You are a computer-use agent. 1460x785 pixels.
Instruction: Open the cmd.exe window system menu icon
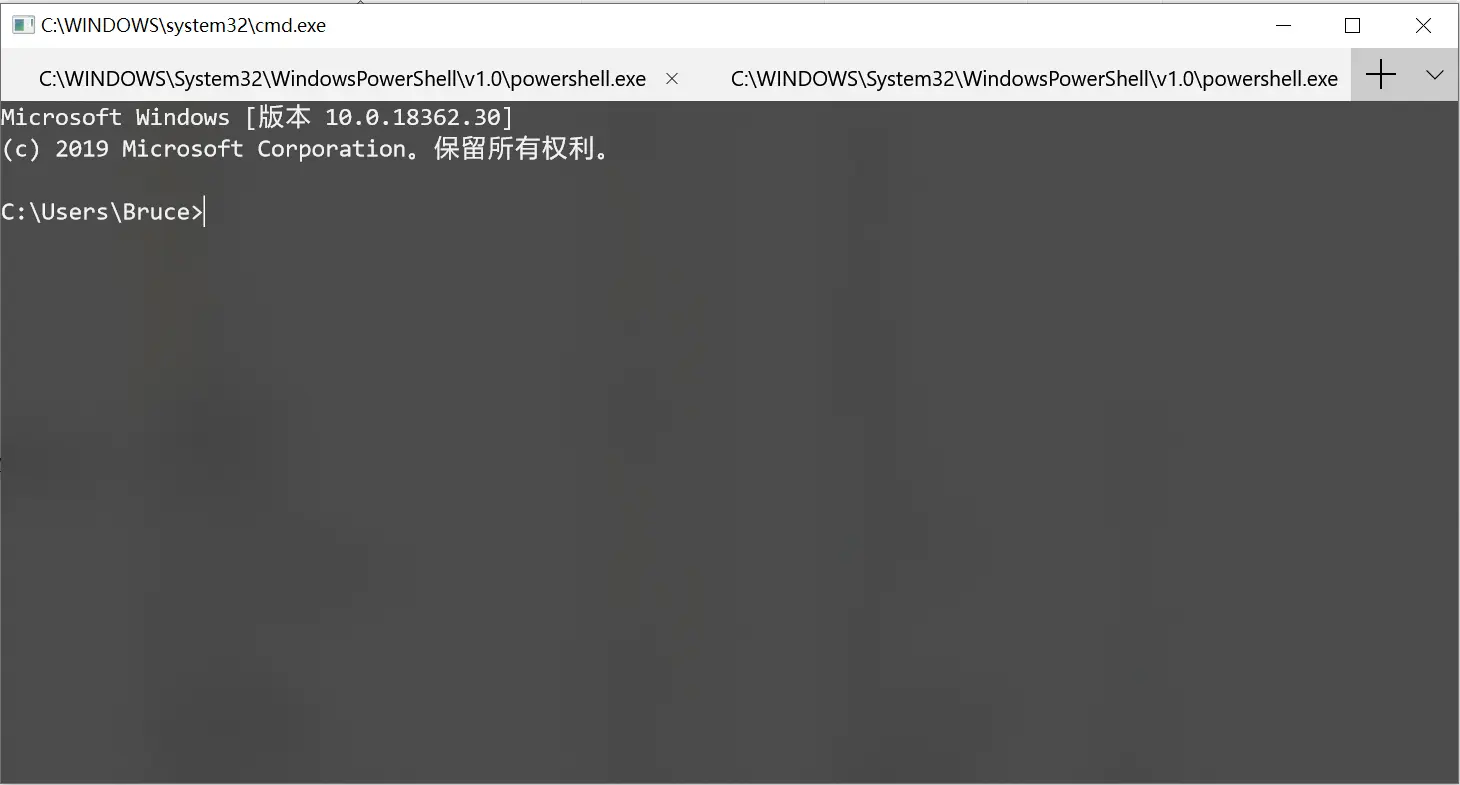(x=22, y=26)
